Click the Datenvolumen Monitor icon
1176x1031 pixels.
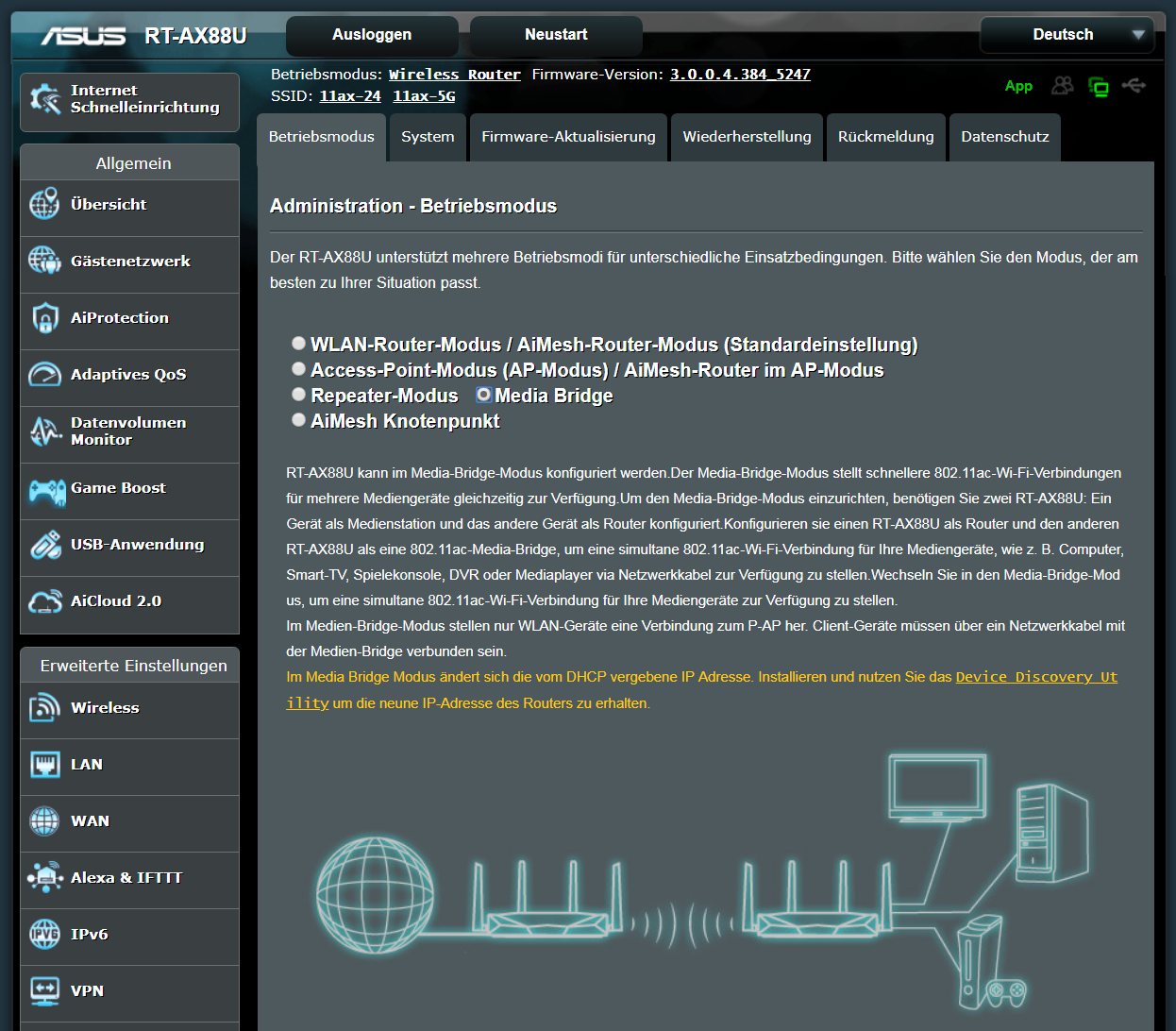tap(44, 431)
